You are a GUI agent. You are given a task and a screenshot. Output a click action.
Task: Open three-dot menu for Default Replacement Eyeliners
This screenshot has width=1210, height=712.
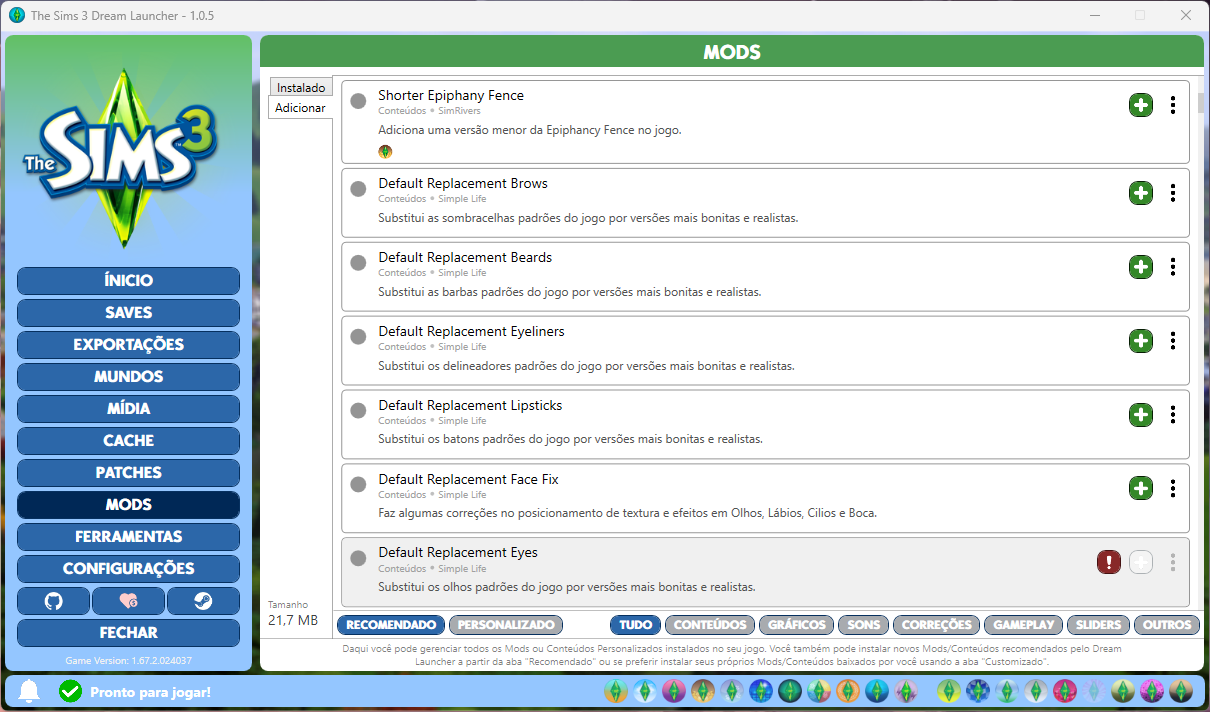[x=1172, y=341]
